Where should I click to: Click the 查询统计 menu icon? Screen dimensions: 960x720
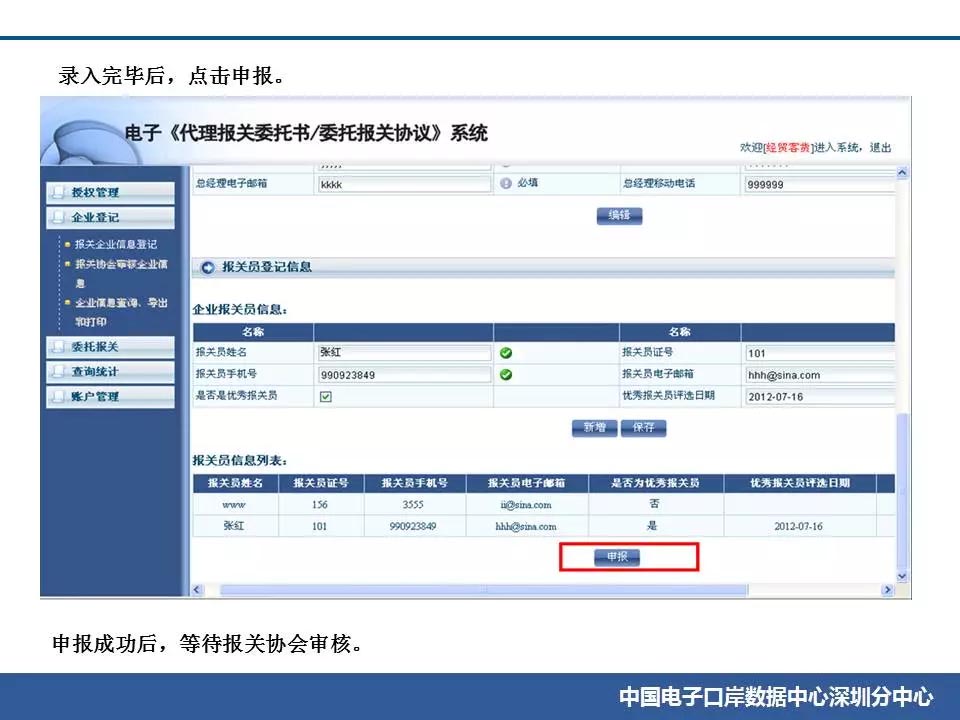tap(58, 372)
